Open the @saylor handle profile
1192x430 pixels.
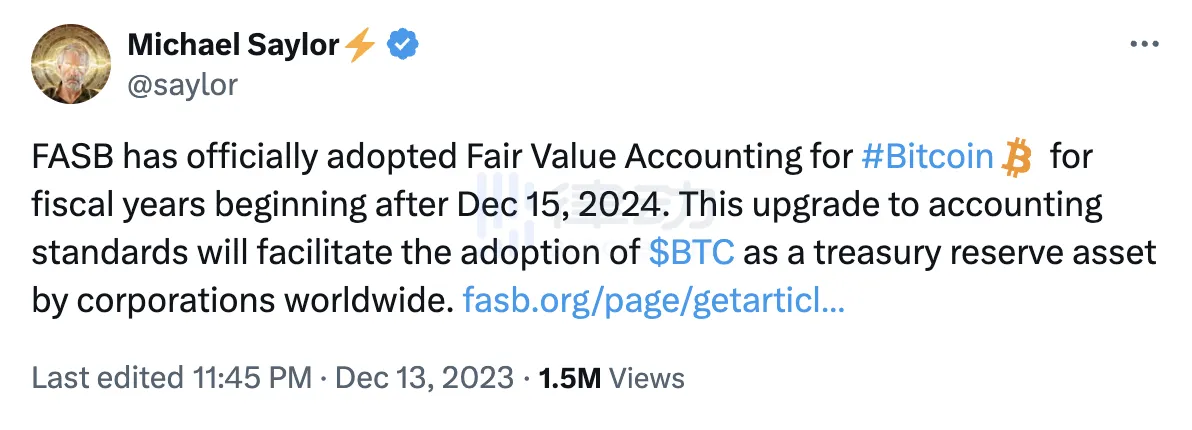[x=183, y=85]
